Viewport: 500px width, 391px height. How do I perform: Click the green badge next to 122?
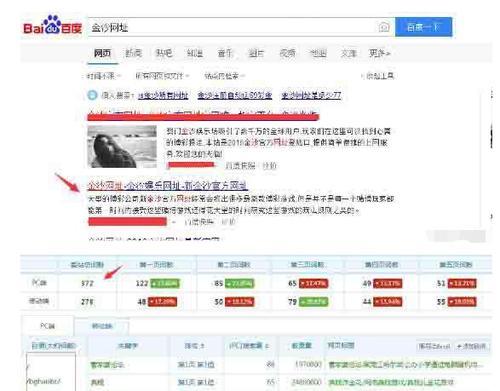click(x=165, y=284)
